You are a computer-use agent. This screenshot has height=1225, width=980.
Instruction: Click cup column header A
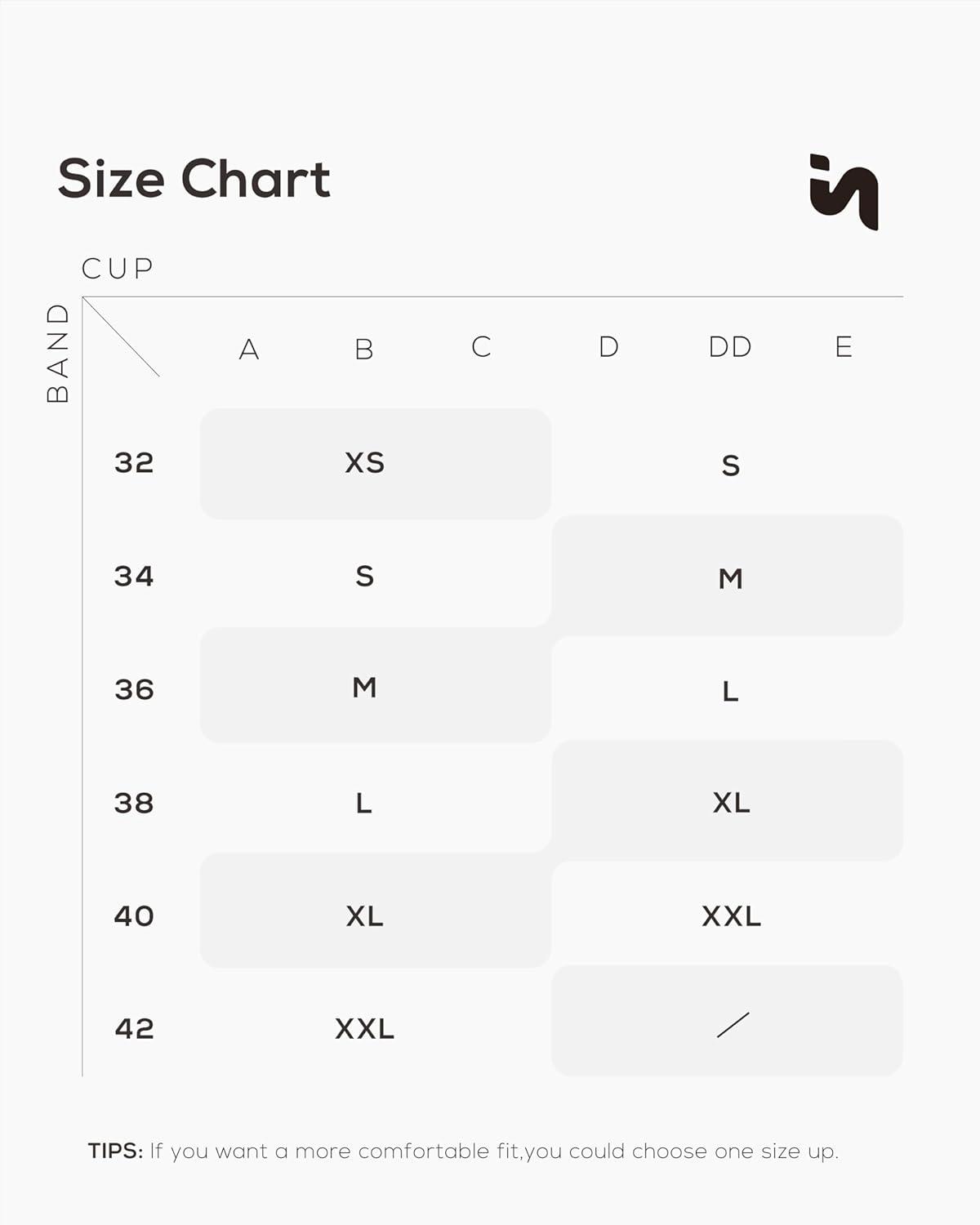coord(249,350)
